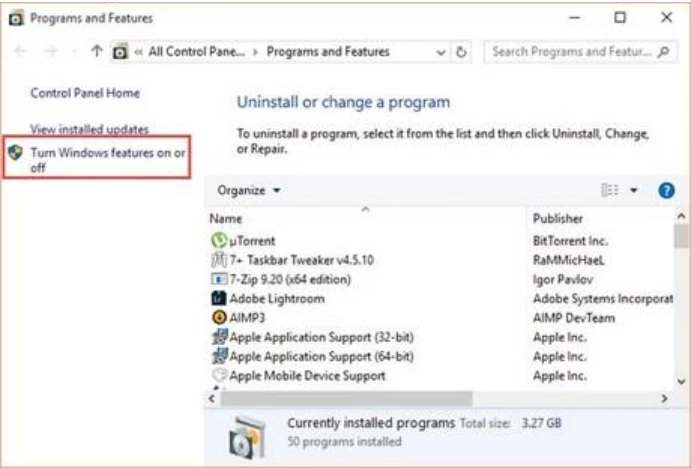Open View installed updates
Viewport: 691px width, 468px height.
(89, 129)
